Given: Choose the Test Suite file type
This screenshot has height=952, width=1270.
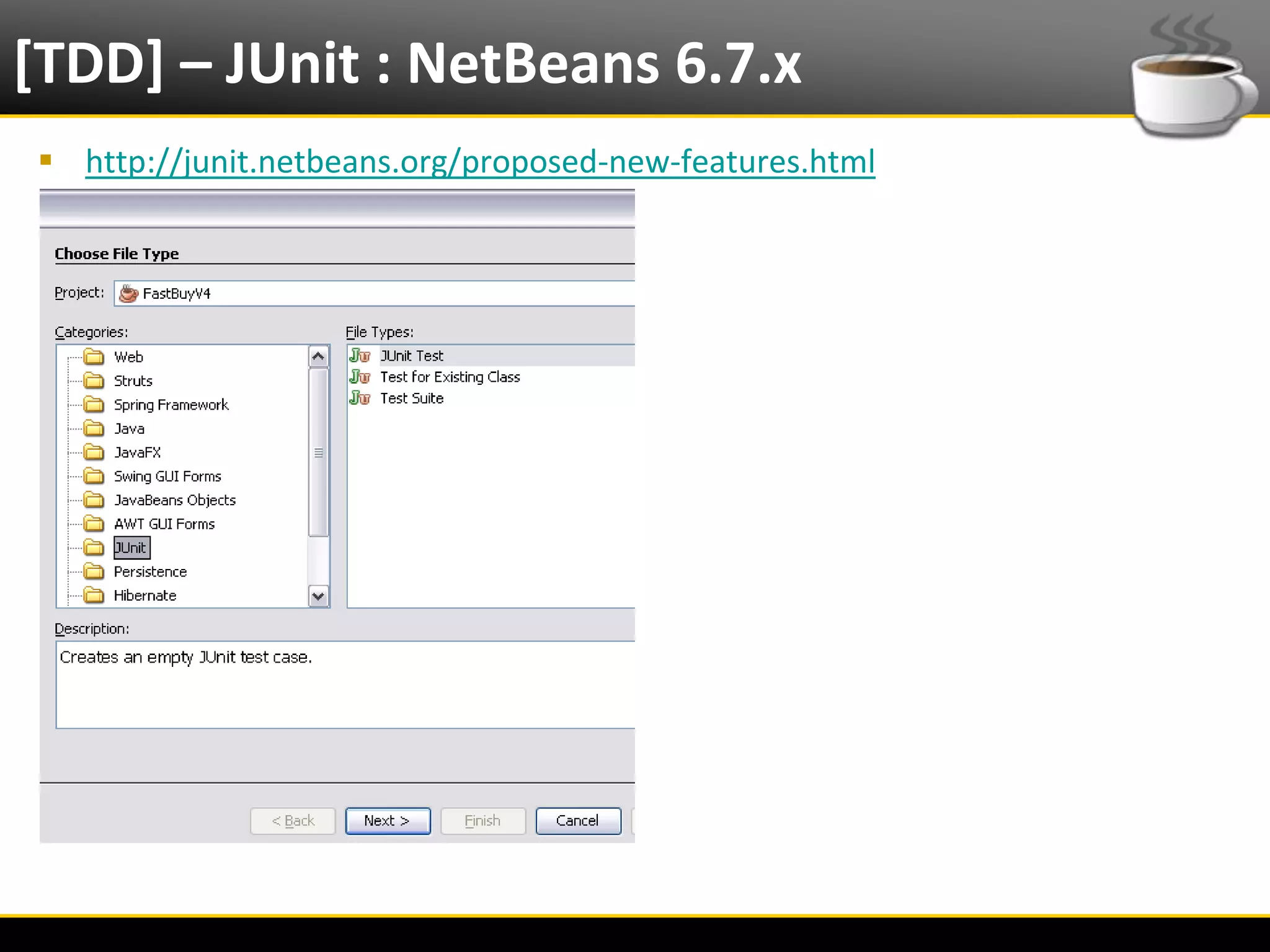Looking at the screenshot, I should [412, 398].
